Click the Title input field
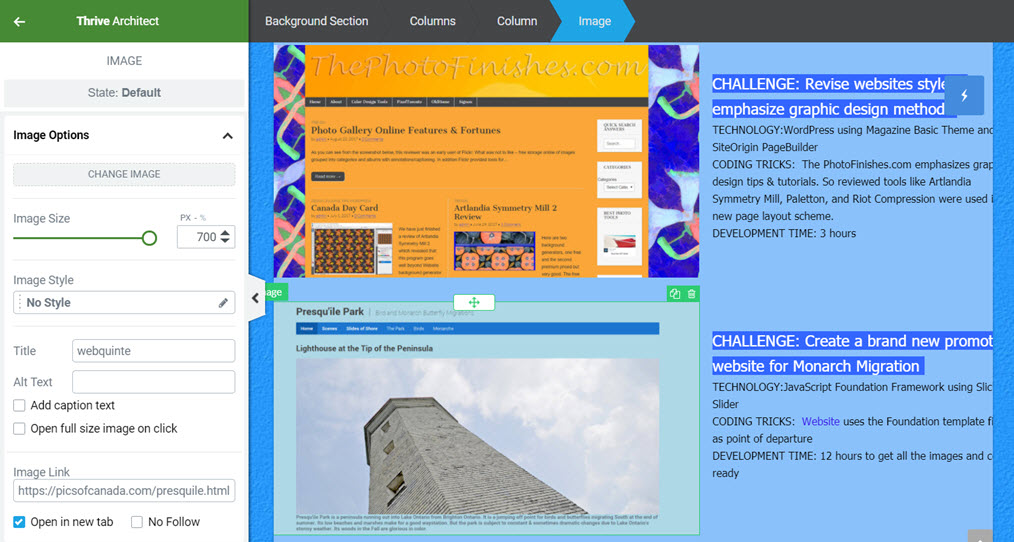This screenshot has width=1014, height=542. coord(153,351)
